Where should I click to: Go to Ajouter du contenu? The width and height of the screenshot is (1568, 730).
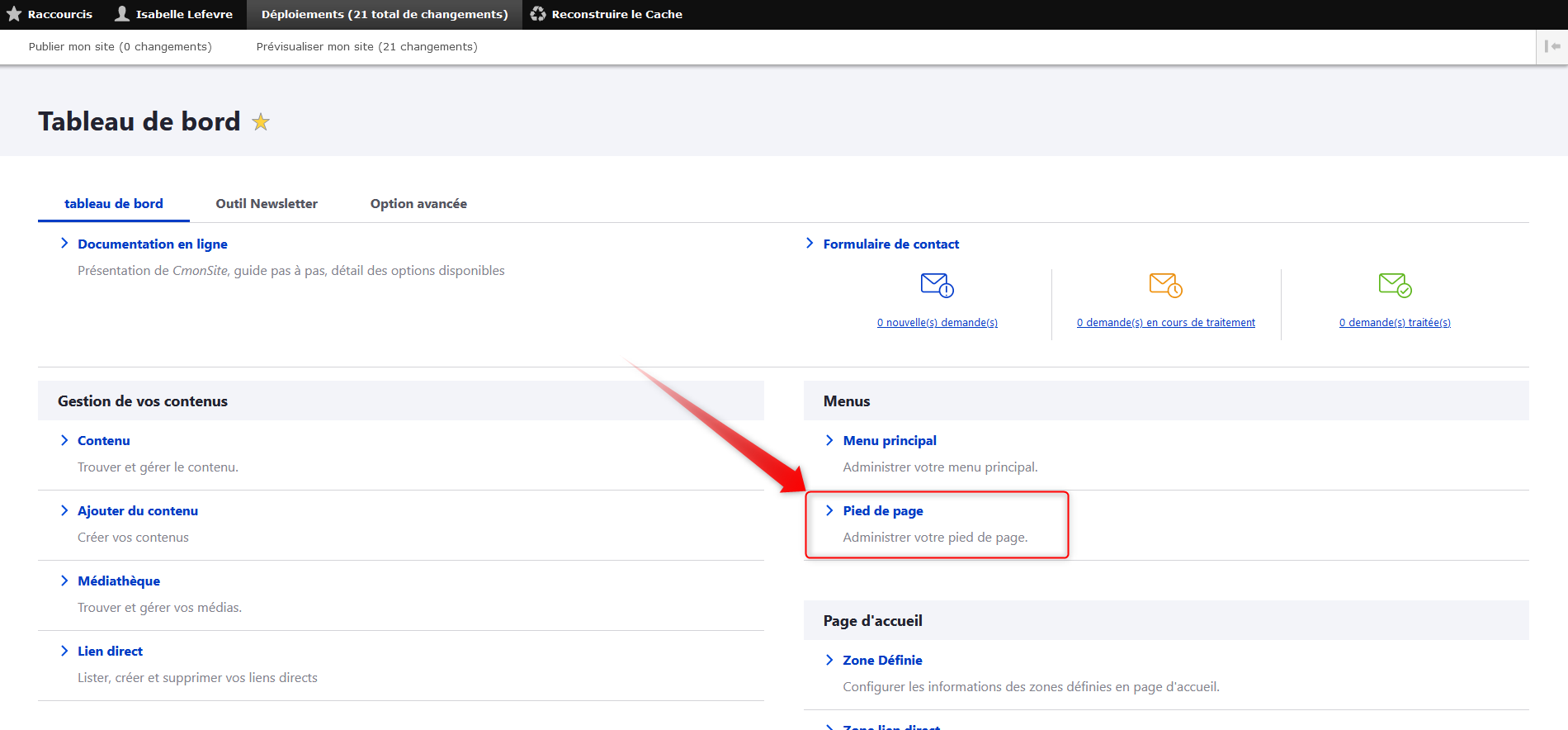click(x=138, y=511)
